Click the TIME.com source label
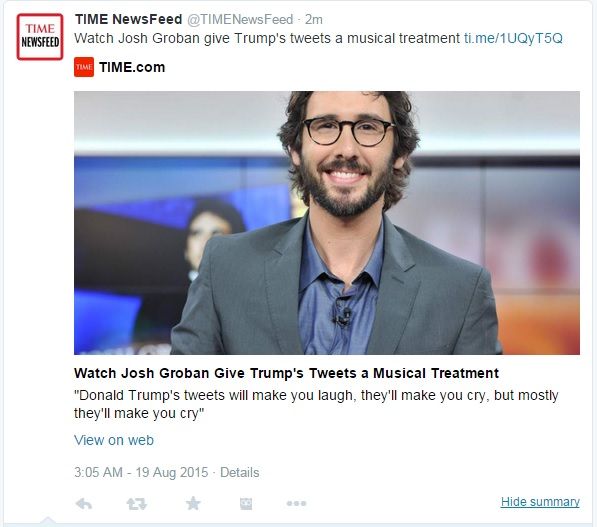 click(132, 67)
